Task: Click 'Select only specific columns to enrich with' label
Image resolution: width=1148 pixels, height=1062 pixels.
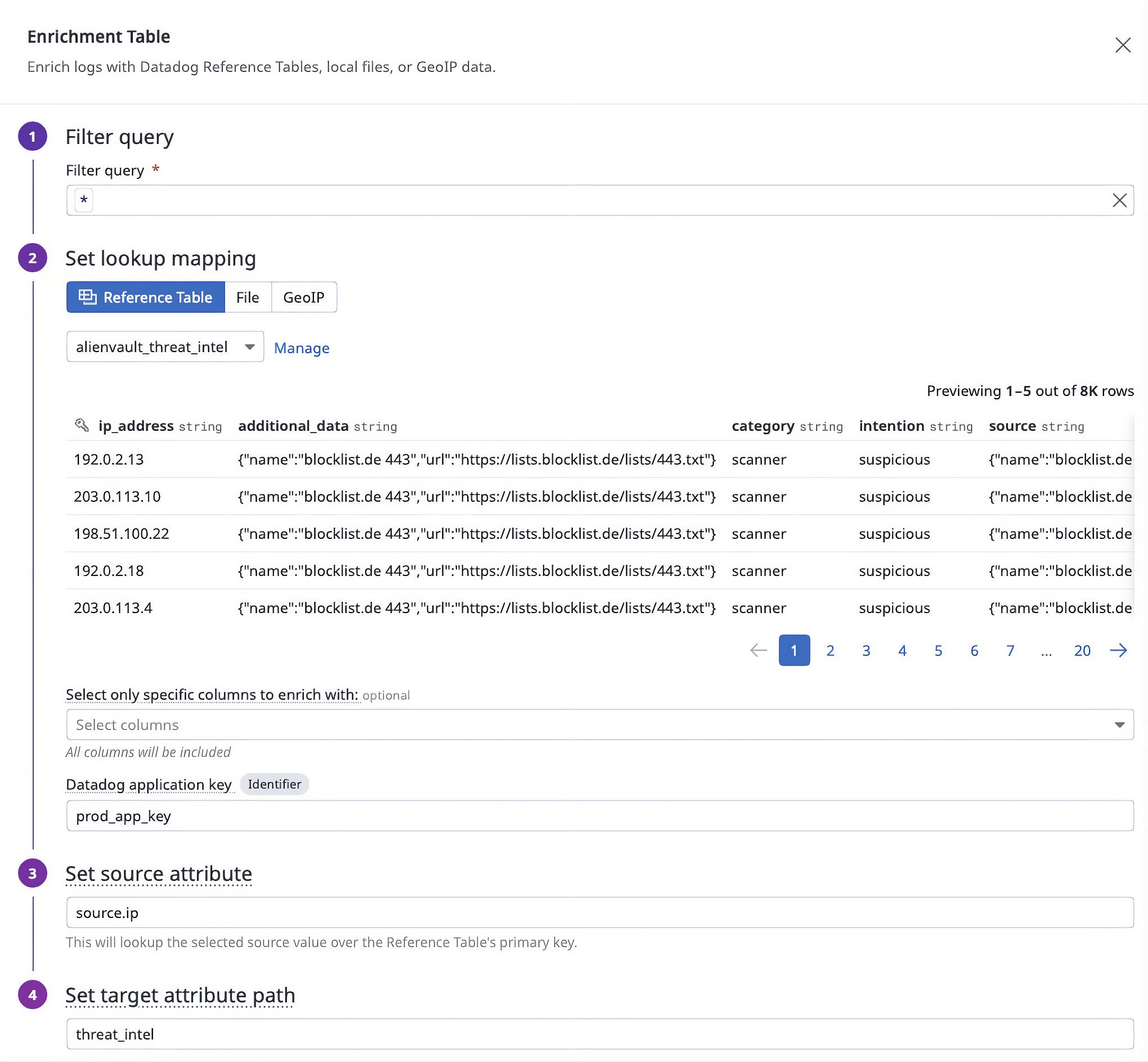Action: pyautogui.click(x=212, y=695)
